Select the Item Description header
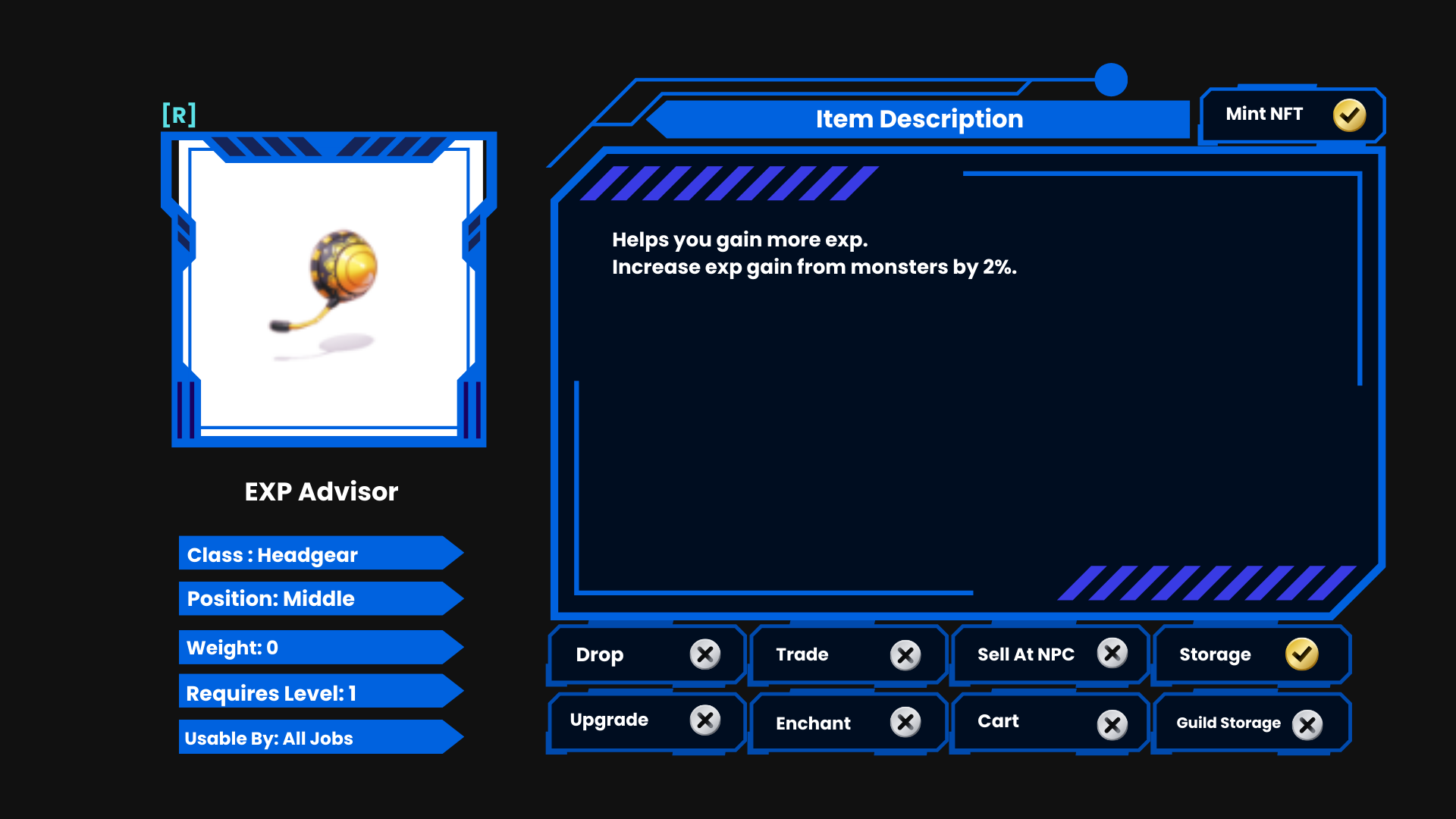This screenshot has width=1456, height=819. click(x=919, y=119)
